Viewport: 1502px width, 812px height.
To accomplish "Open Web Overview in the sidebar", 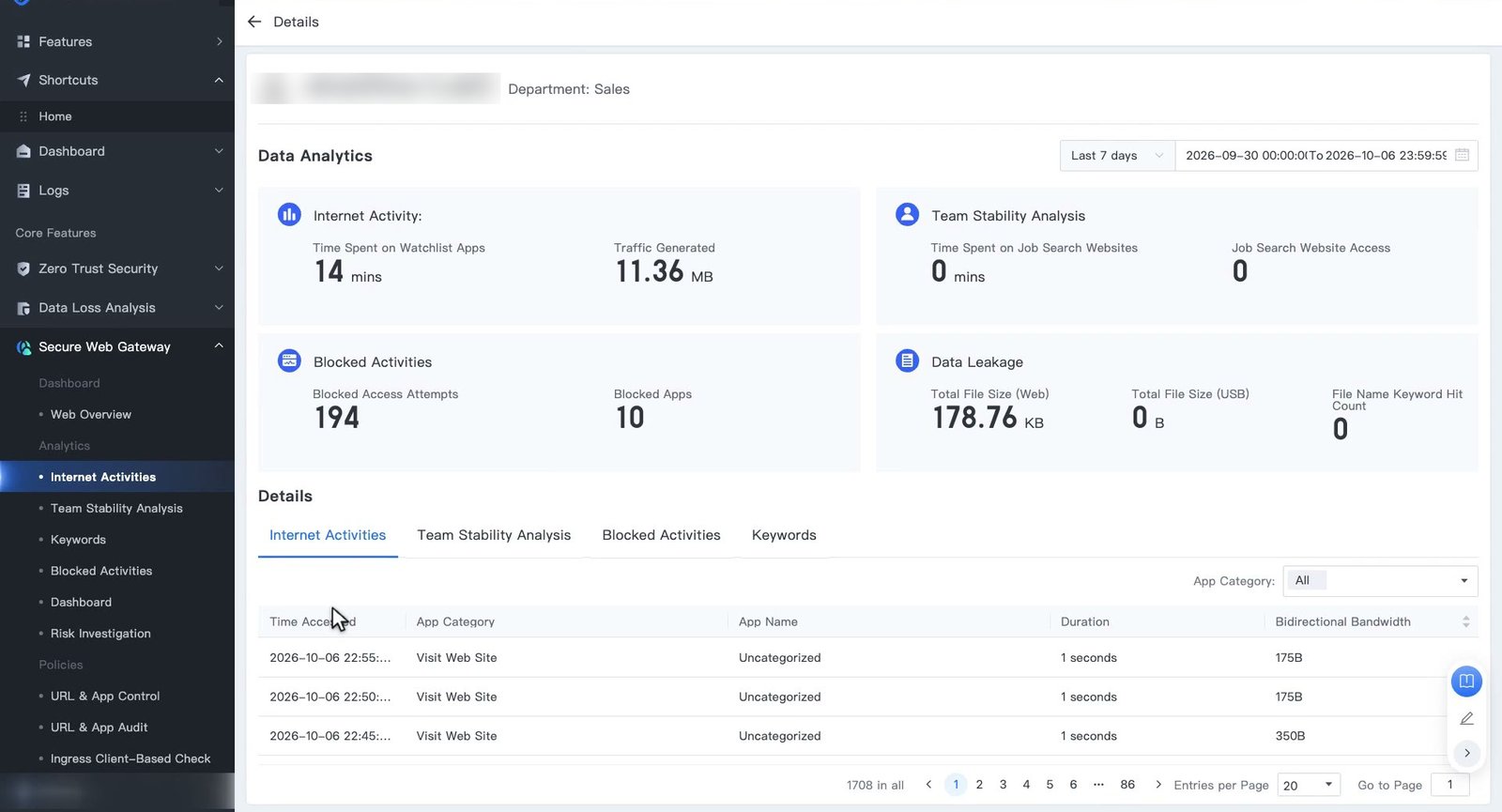I will (91, 414).
